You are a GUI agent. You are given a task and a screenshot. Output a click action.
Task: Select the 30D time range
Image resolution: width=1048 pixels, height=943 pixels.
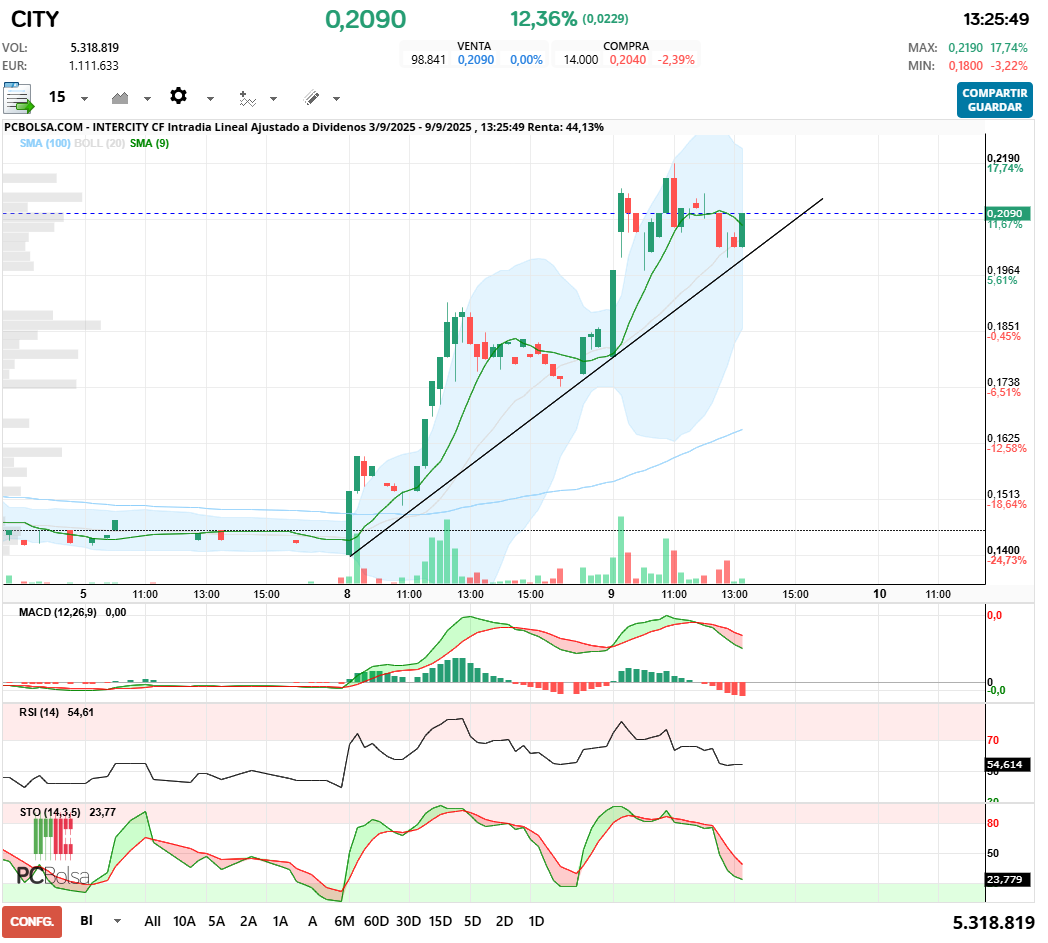pos(408,921)
